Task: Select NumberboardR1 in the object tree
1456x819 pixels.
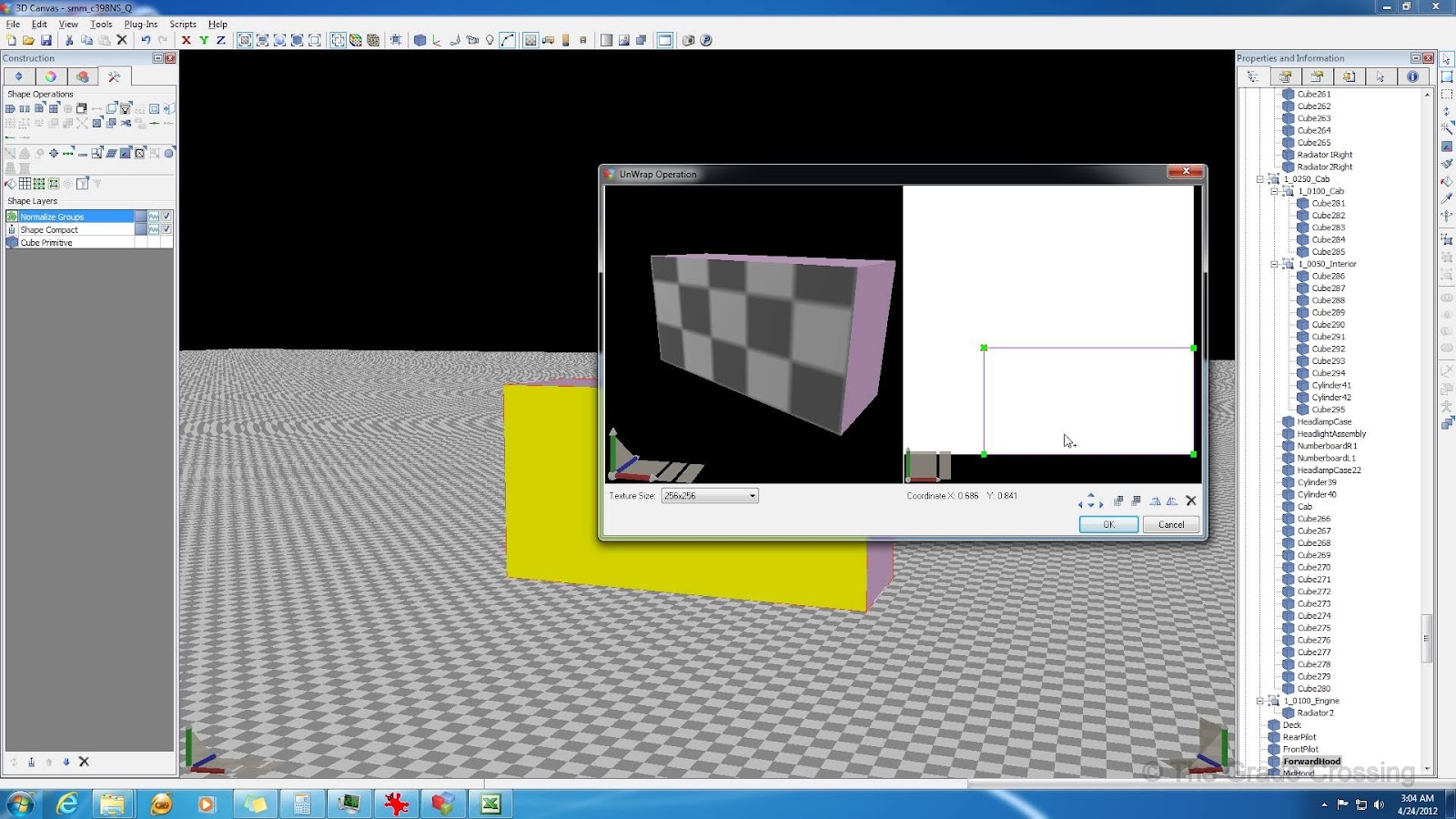Action: tap(1327, 446)
